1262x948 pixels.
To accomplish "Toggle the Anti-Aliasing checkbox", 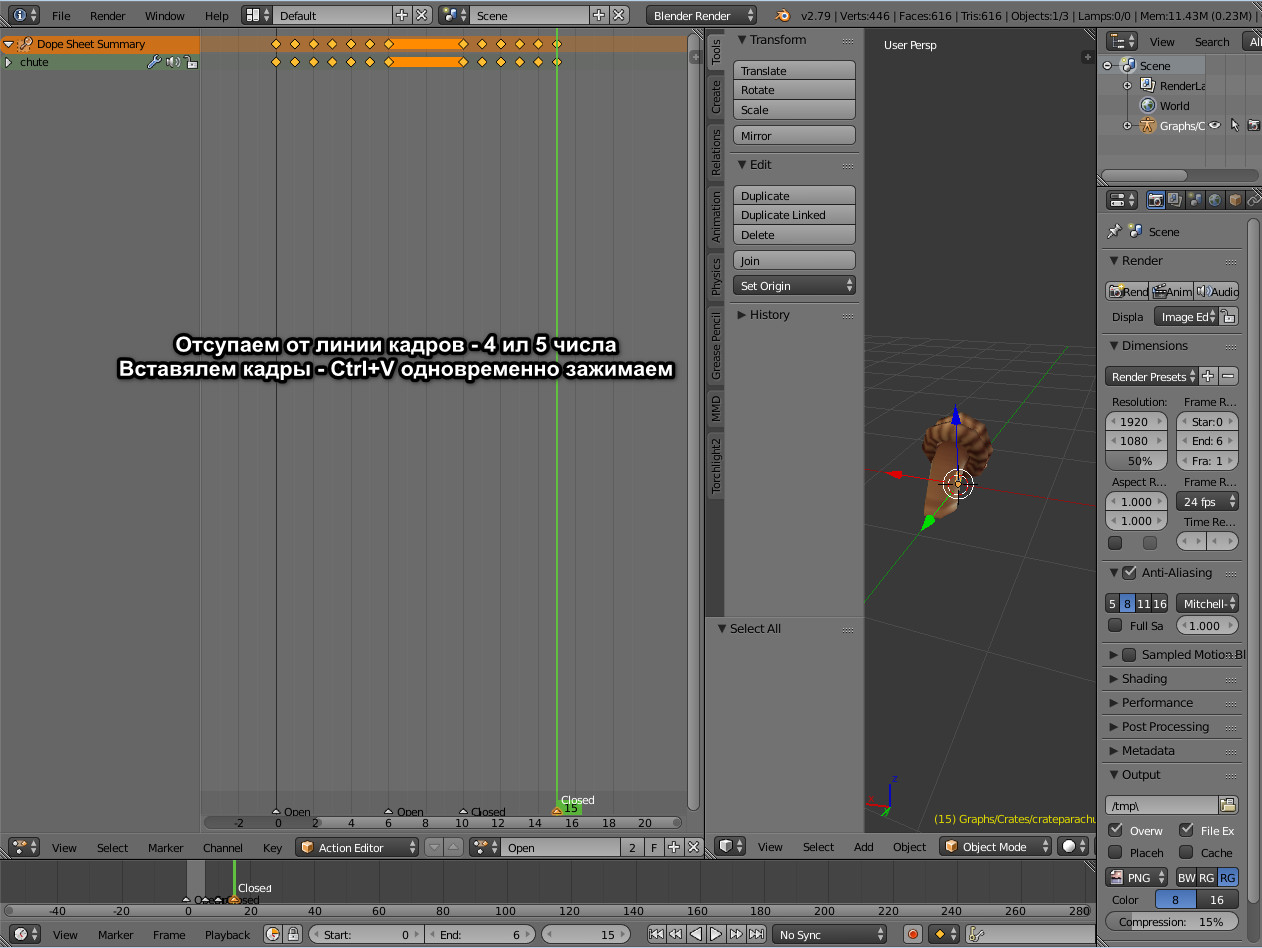I will pos(1129,573).
